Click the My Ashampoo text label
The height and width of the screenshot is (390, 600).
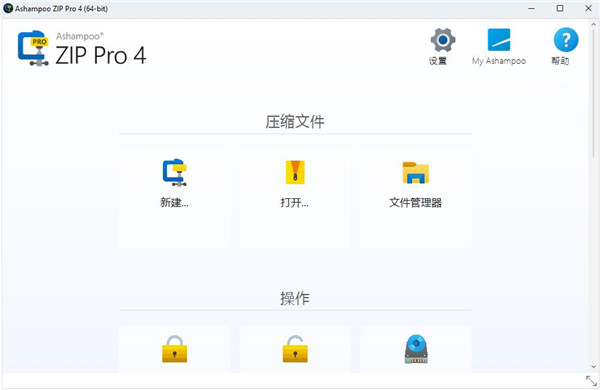click(x=499, y=61)
